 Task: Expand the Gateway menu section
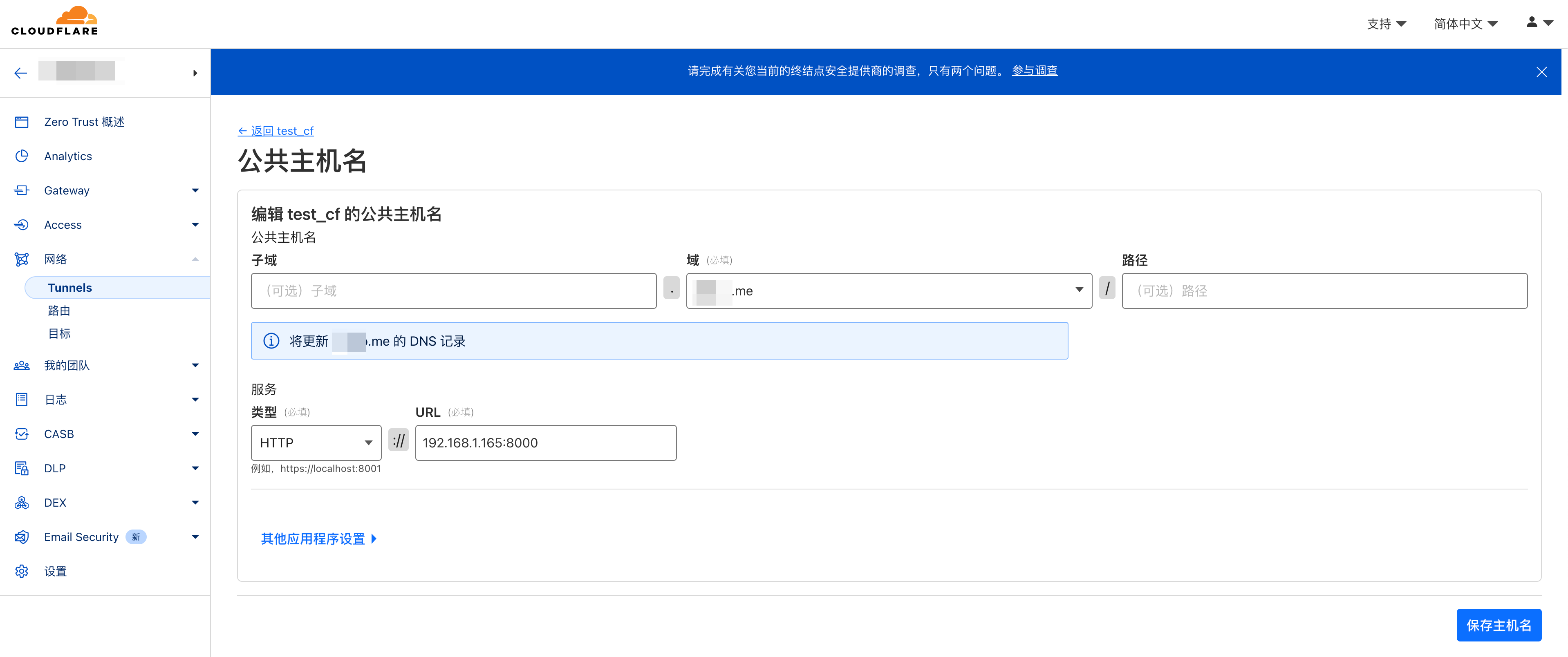pyautogui.click(x=195, y=191)
